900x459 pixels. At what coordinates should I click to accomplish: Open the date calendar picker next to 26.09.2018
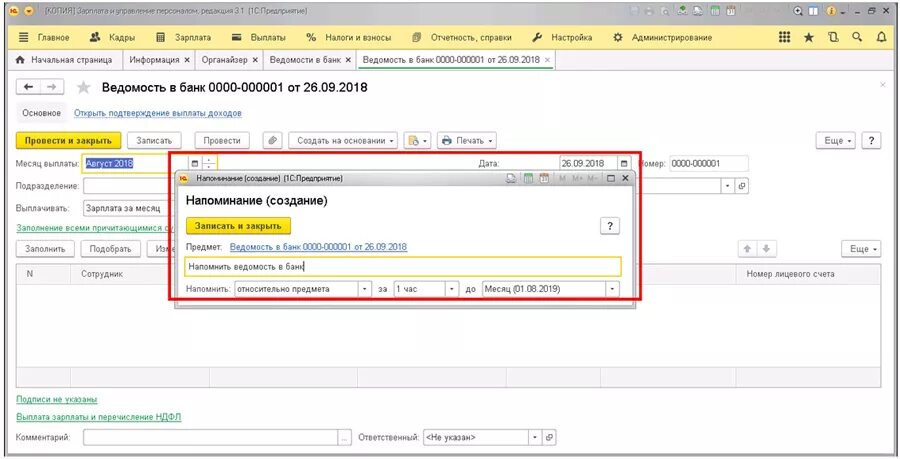coord(624,164)
